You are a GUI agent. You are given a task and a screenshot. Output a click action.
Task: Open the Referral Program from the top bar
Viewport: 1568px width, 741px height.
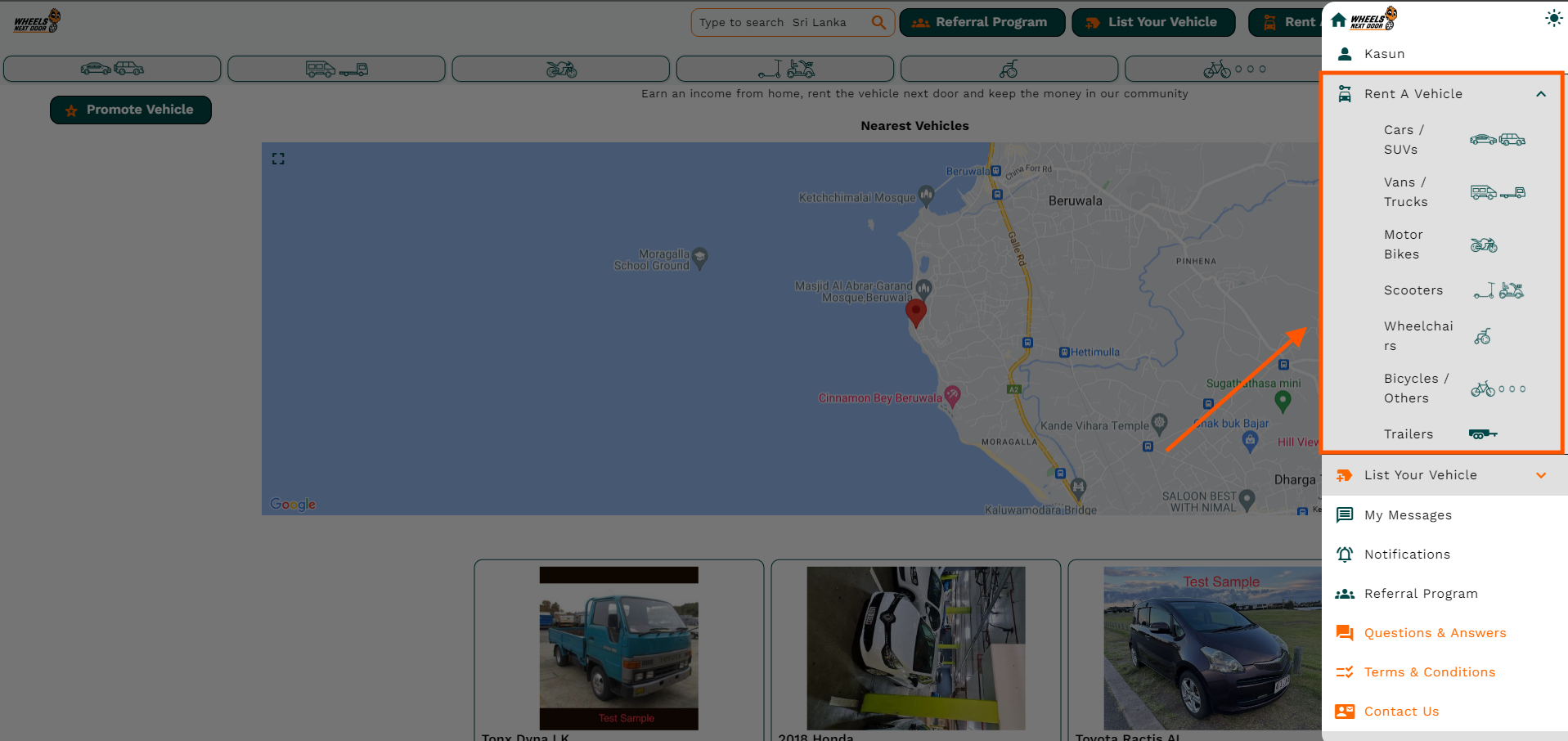pos(982,22)
